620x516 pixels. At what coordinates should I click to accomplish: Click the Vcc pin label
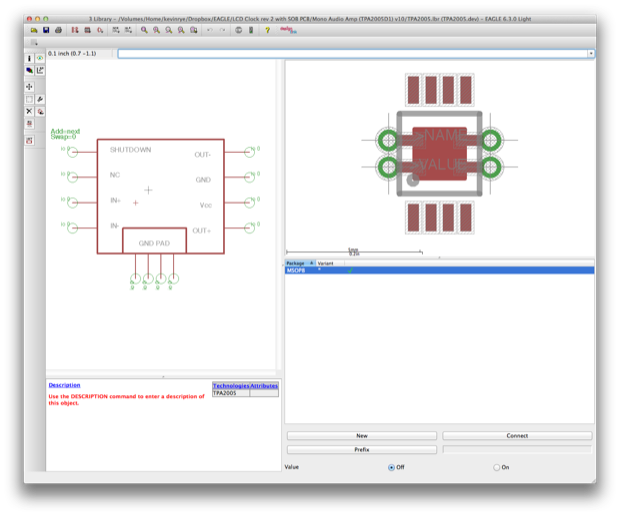point(206,205)
